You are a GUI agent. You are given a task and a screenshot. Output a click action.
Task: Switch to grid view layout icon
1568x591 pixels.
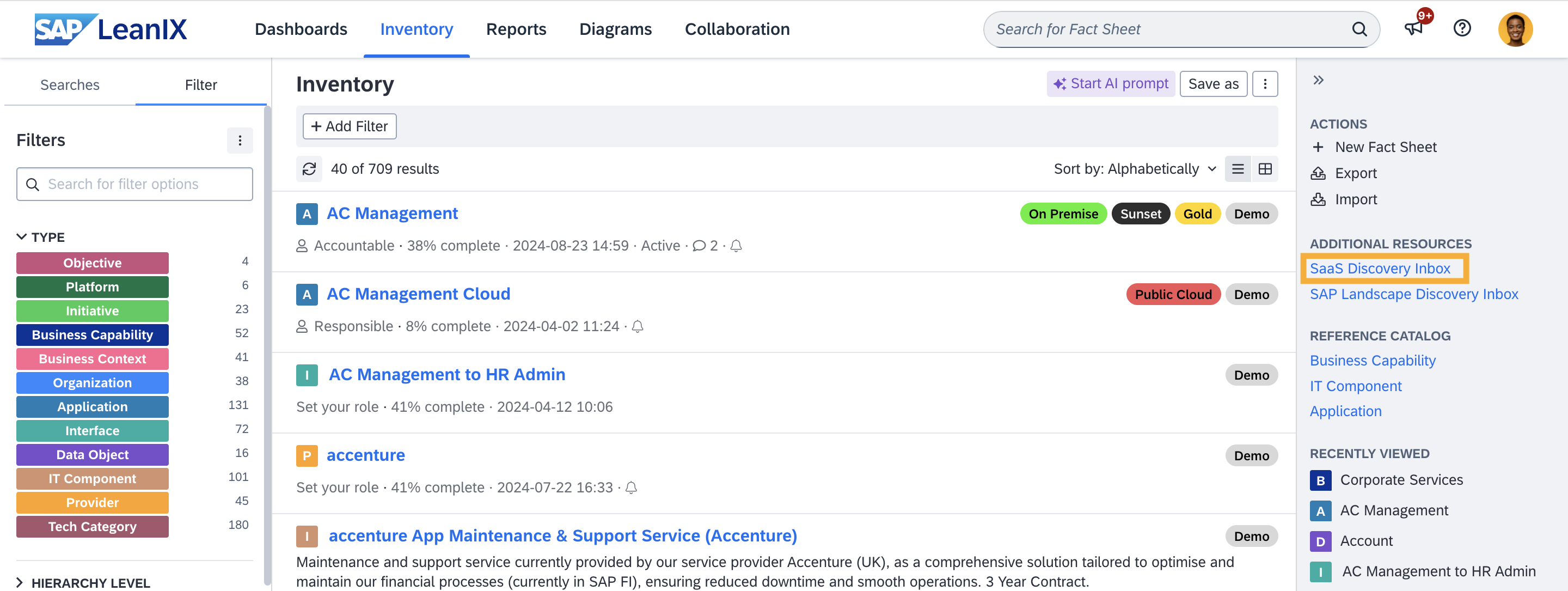[1266, 168]
